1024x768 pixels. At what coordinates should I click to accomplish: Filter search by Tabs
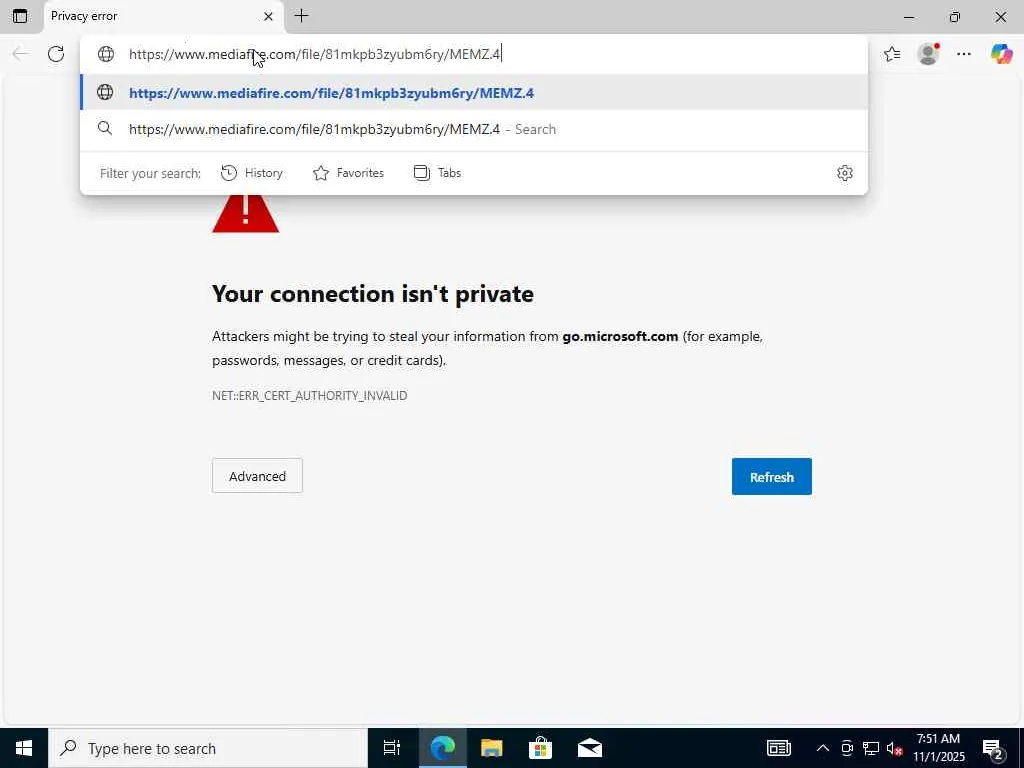click(x=438, y=173)
